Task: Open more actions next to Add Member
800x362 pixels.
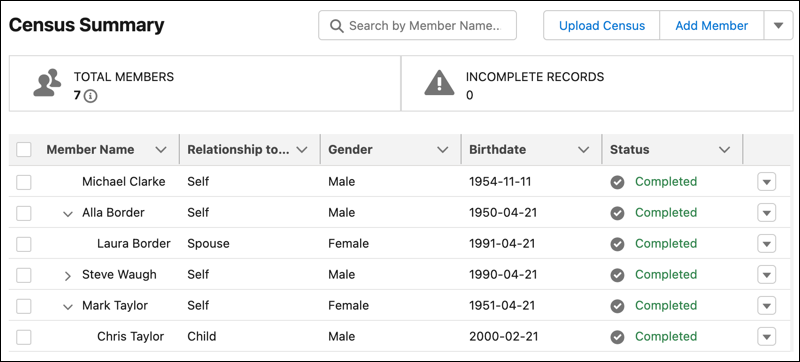Action: [779, 25]
